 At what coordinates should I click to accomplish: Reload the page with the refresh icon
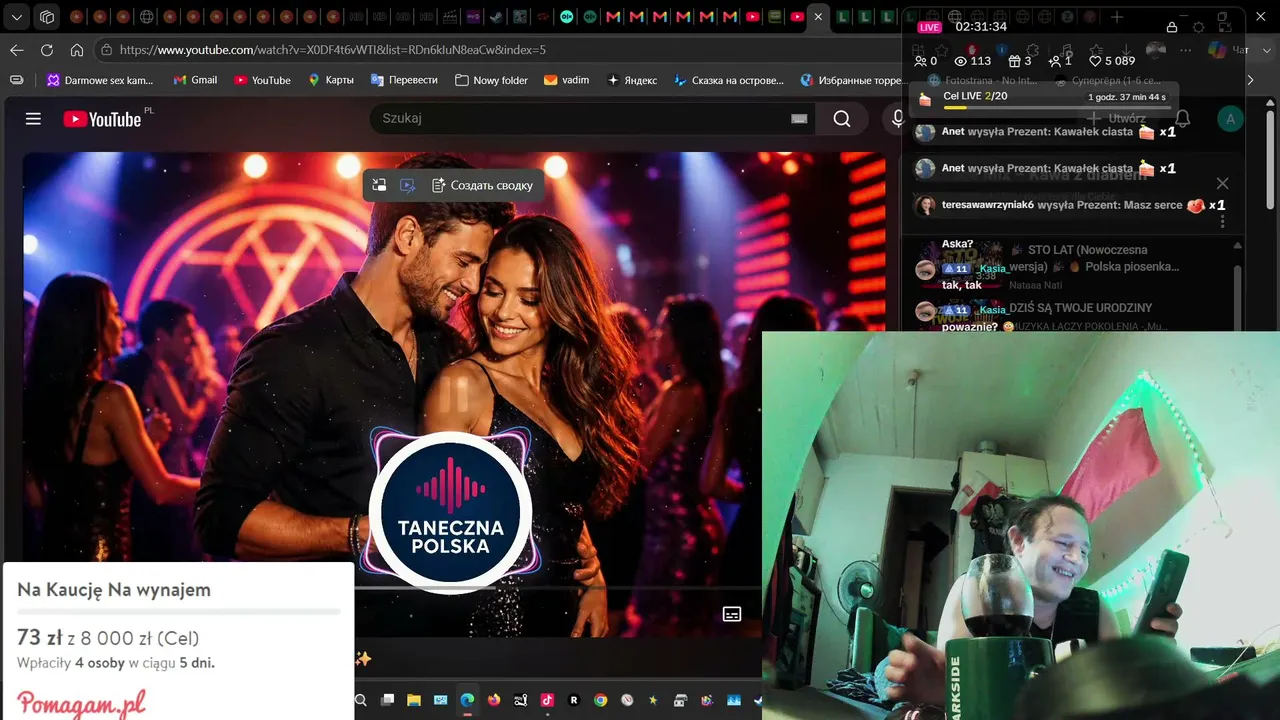click(x=47, y=50)
